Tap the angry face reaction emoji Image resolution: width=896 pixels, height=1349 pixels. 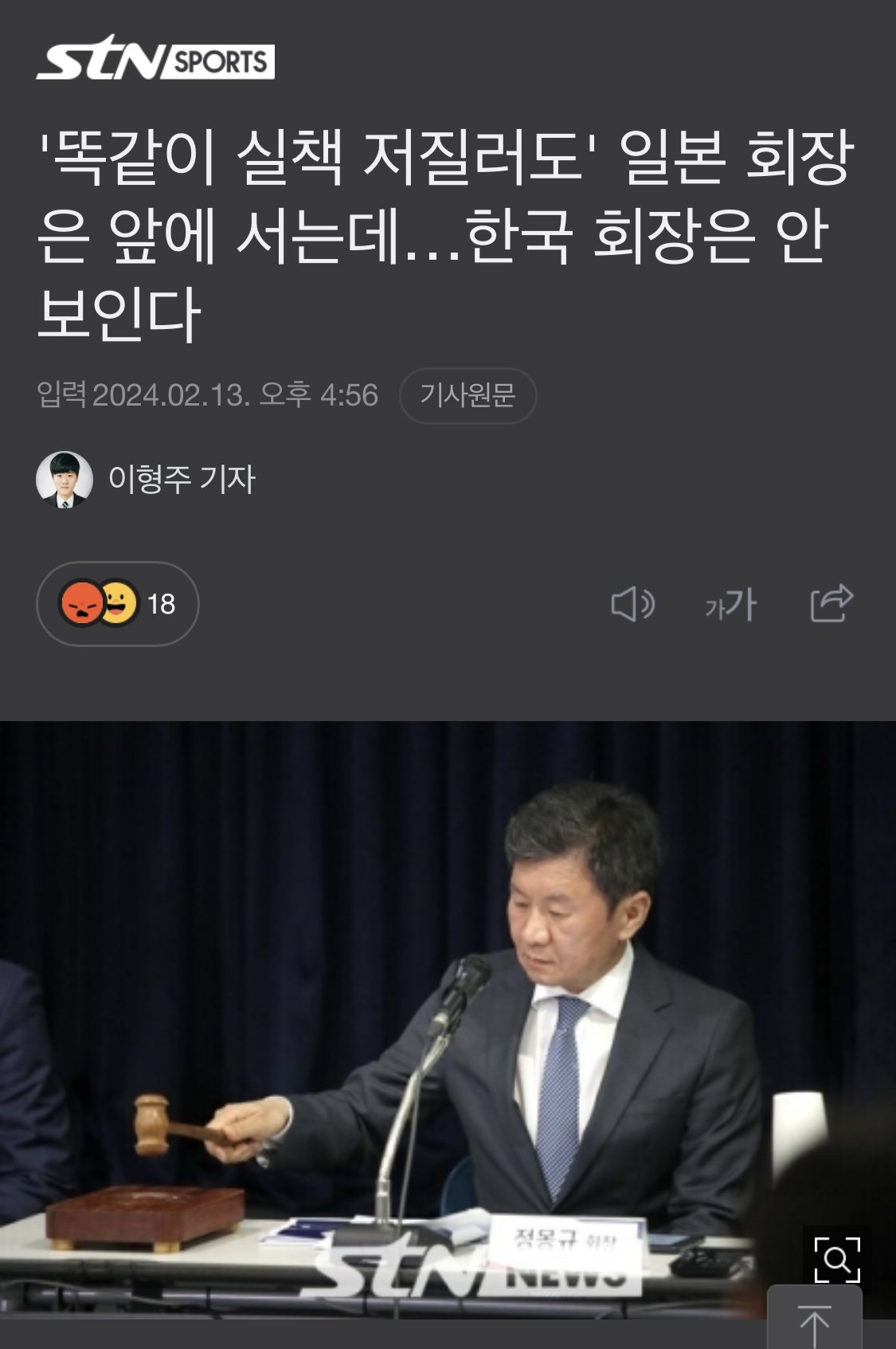click(81, 603)
